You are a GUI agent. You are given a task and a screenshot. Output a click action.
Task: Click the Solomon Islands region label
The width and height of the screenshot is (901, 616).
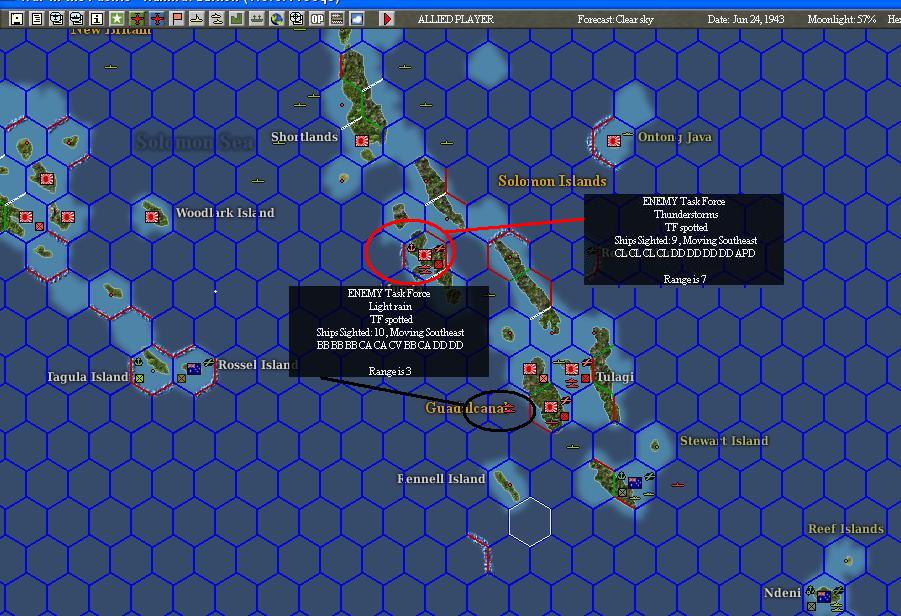[x=552, y=181]
